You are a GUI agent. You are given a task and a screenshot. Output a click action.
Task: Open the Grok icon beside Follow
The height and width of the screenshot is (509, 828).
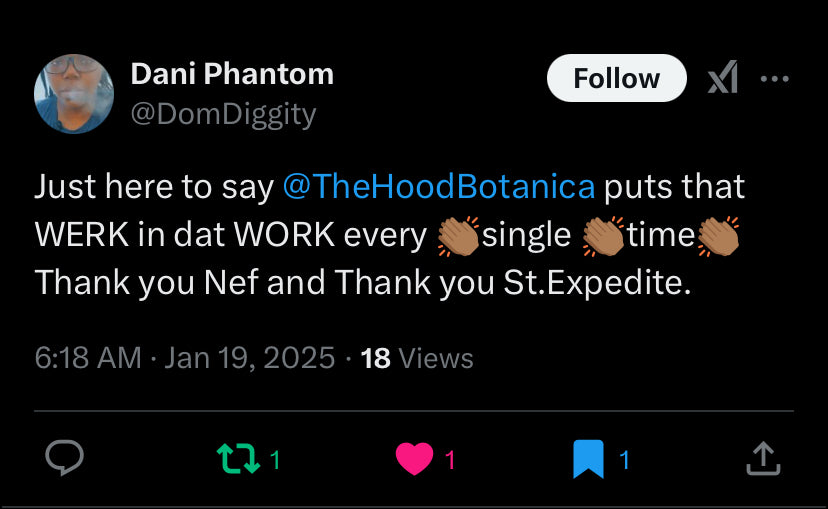[722, 78]
